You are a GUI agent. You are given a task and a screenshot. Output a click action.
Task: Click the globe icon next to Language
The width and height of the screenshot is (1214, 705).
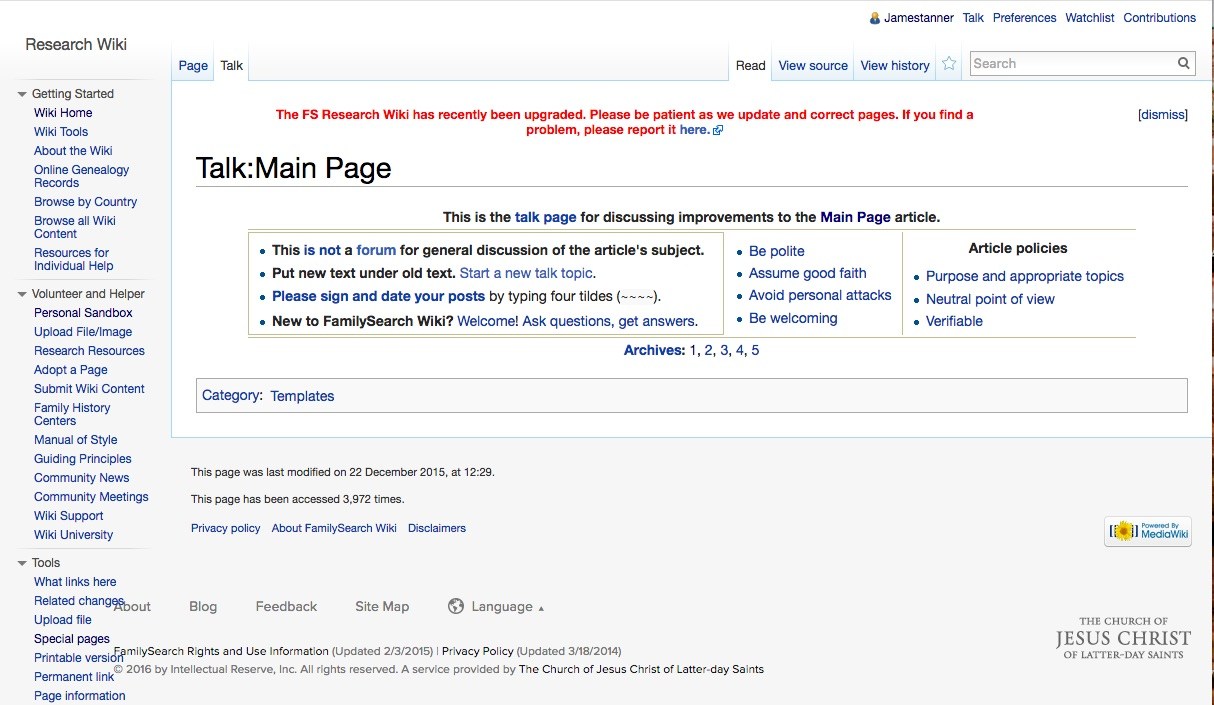pyautogui.click(x=456, y=606)
